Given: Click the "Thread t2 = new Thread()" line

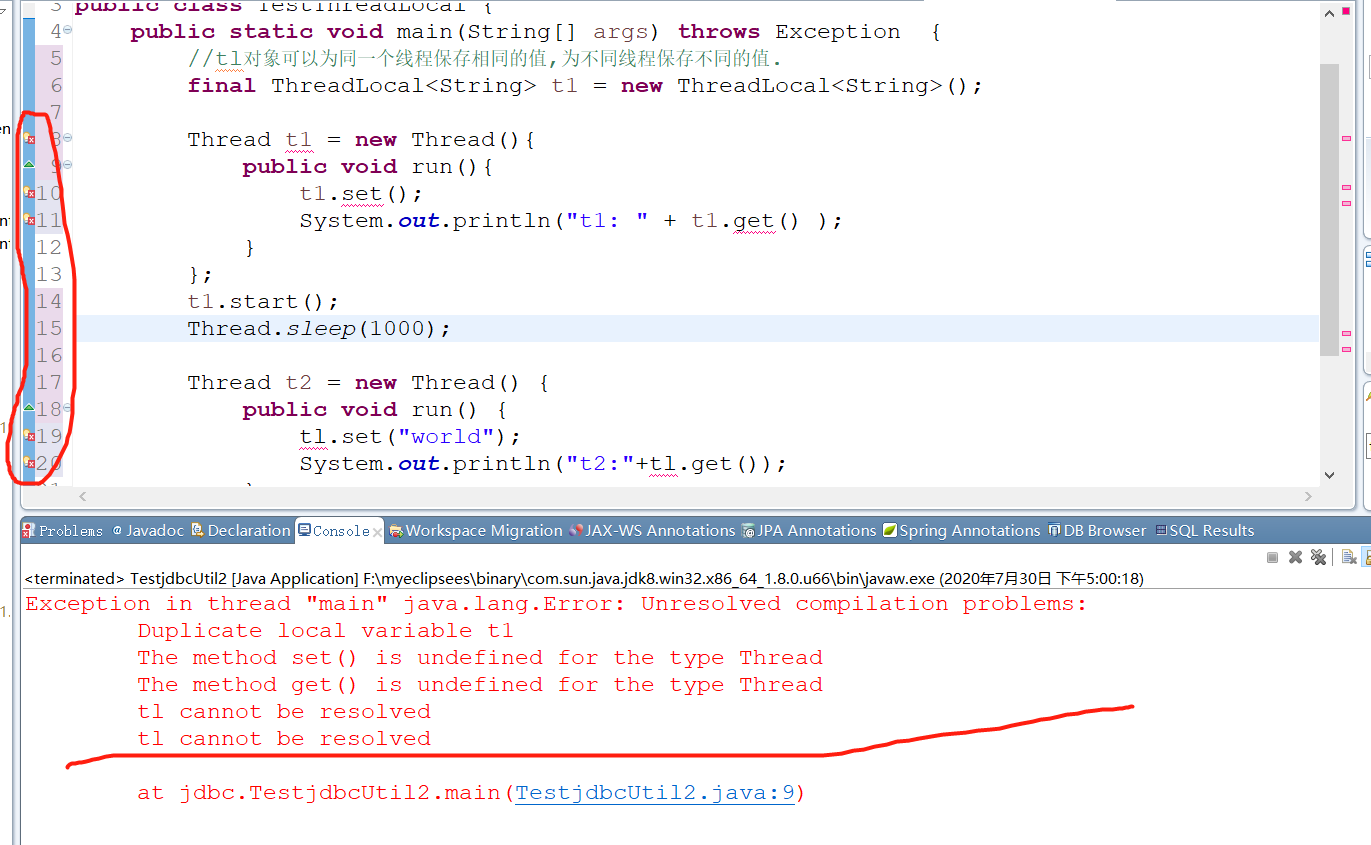Looking at the screenshot, I should point(368,382).
